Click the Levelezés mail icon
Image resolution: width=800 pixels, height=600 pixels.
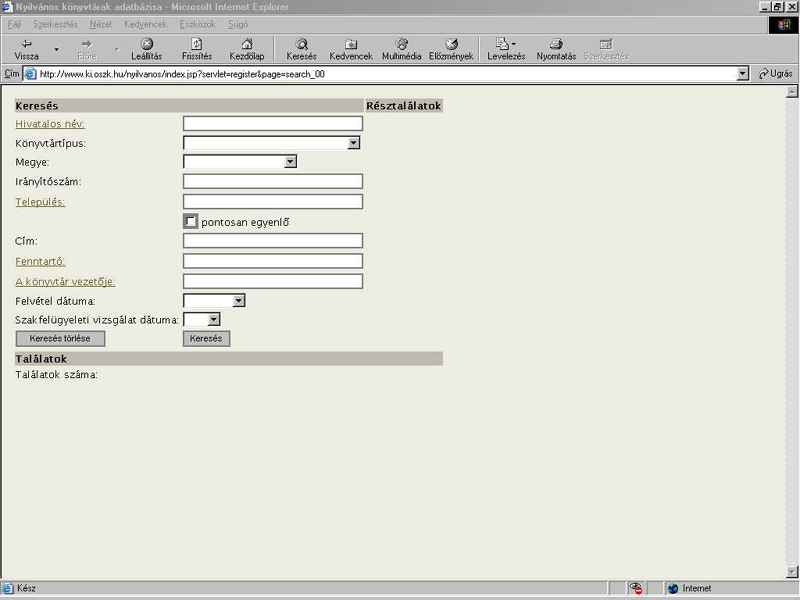pyautogui.click(x=503, y=44)
